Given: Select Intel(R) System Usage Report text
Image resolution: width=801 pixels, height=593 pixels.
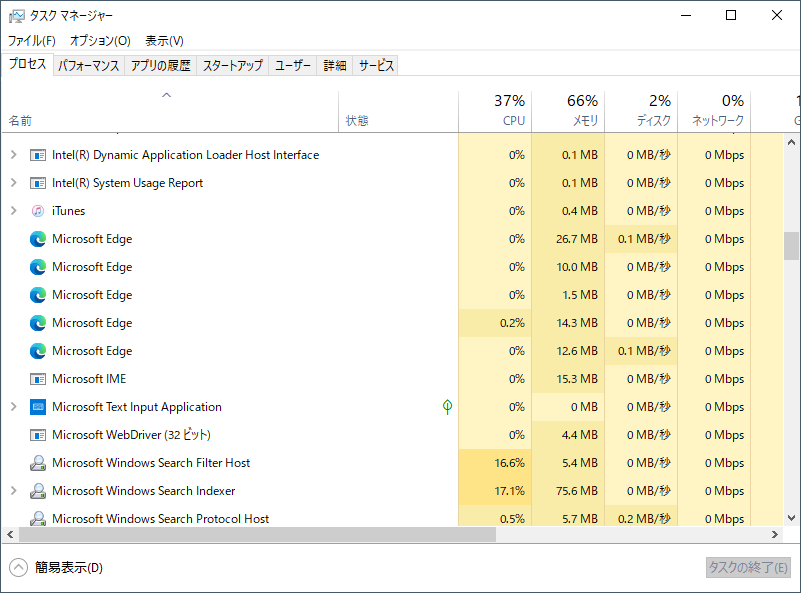Looking at the screenshot, I should (127, 183).
